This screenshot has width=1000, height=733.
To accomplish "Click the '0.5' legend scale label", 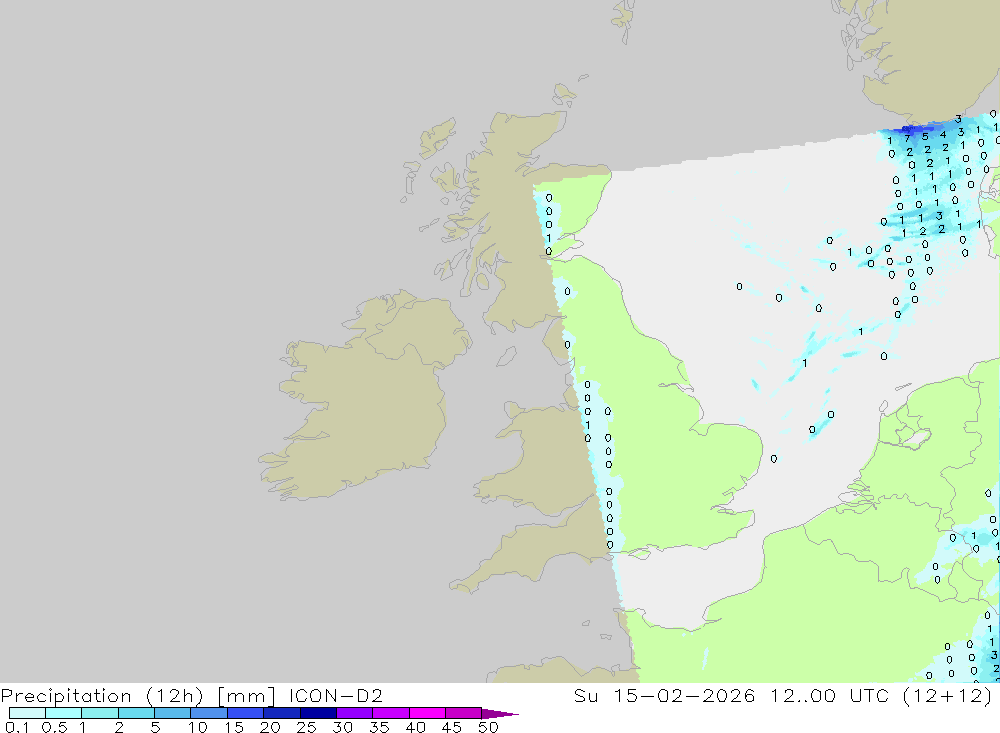I will click(x=54, y=727).
